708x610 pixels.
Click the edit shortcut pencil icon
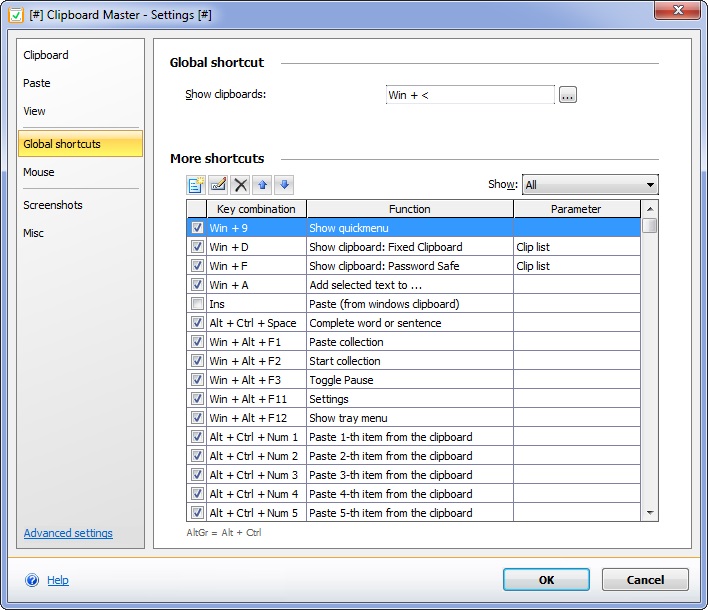click(x=218, y=185)
